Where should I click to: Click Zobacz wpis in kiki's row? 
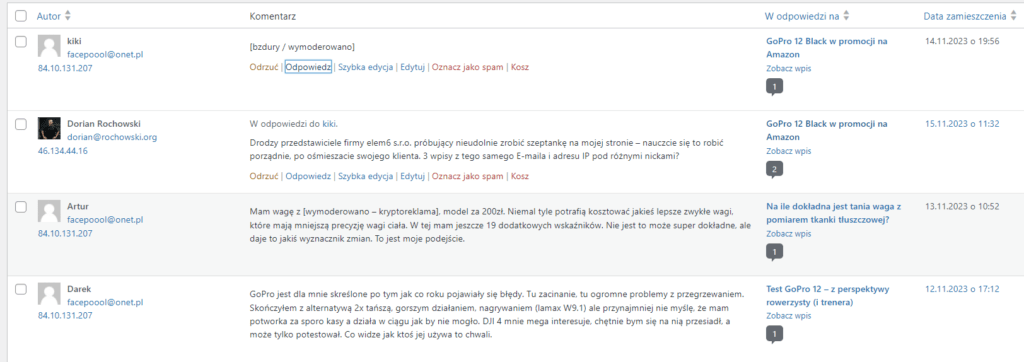(x=788, y=69)
